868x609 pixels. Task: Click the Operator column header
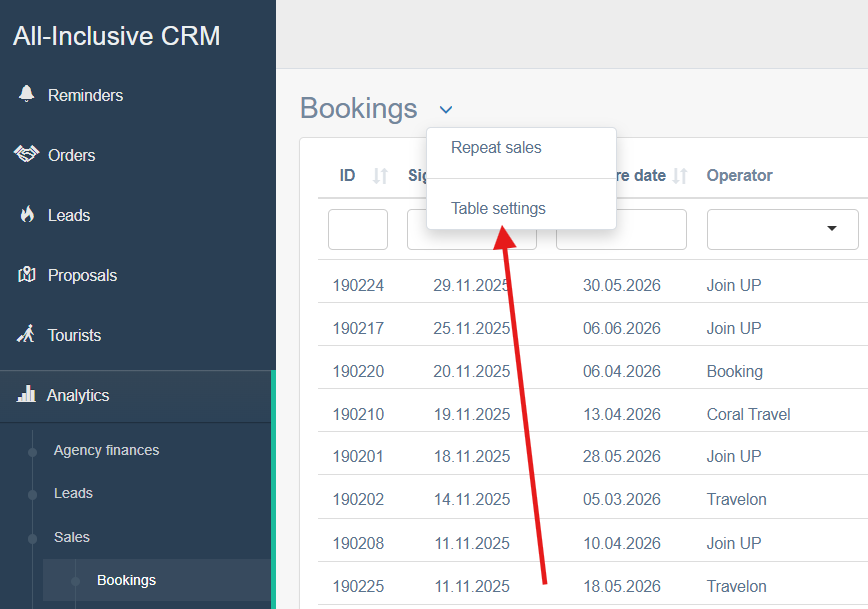[739, 175]
